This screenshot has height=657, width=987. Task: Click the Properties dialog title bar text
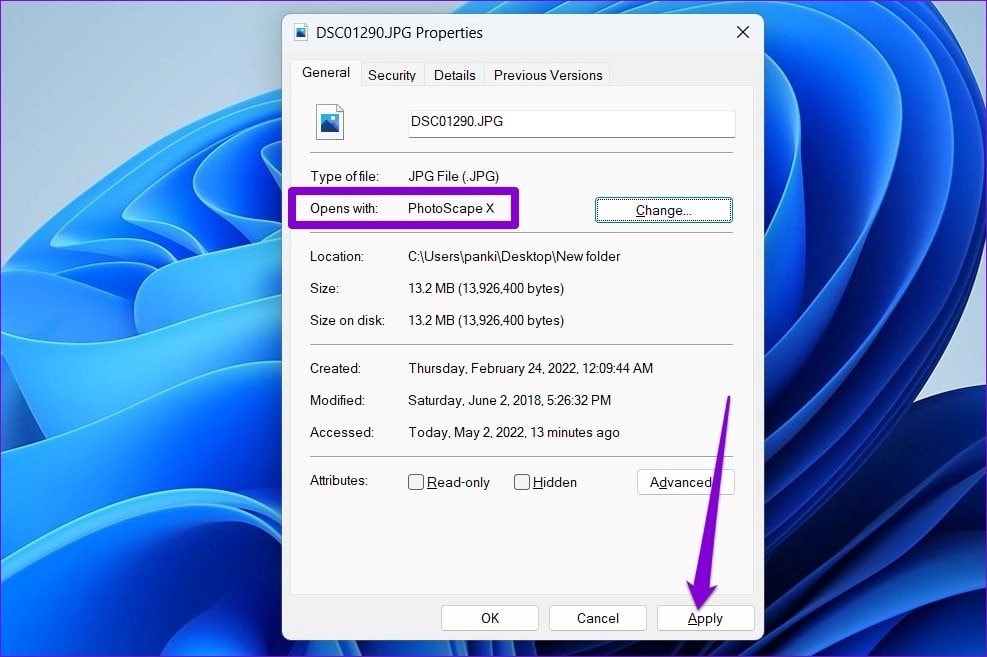[399, 33]
